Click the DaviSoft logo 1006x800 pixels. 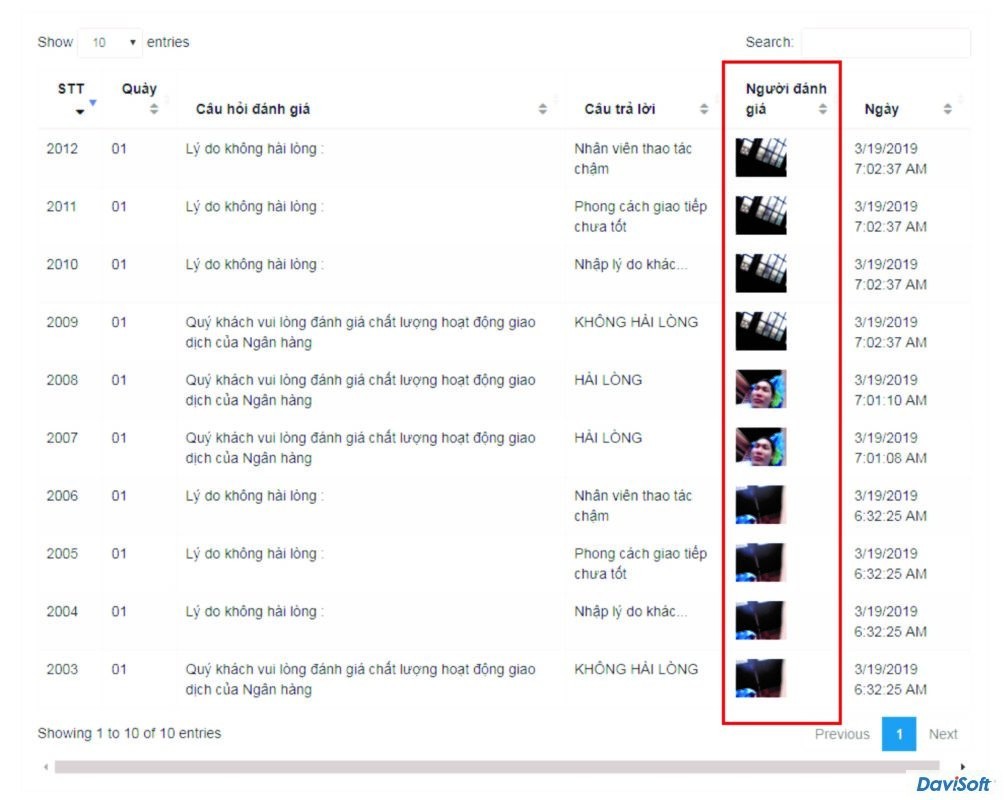954,784
